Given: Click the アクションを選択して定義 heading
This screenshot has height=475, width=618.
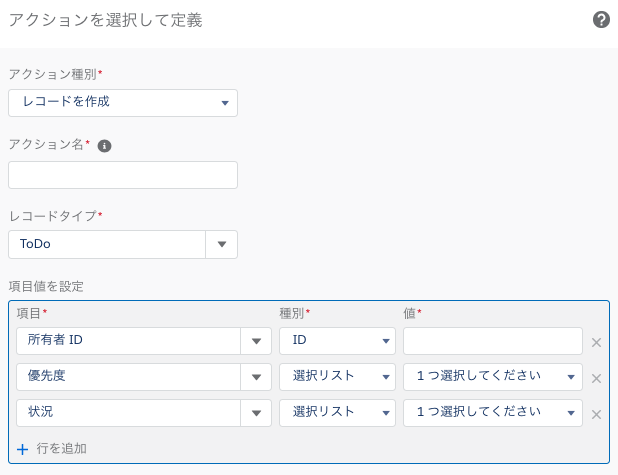Looking at the screenshot, I should click(106, 20).
